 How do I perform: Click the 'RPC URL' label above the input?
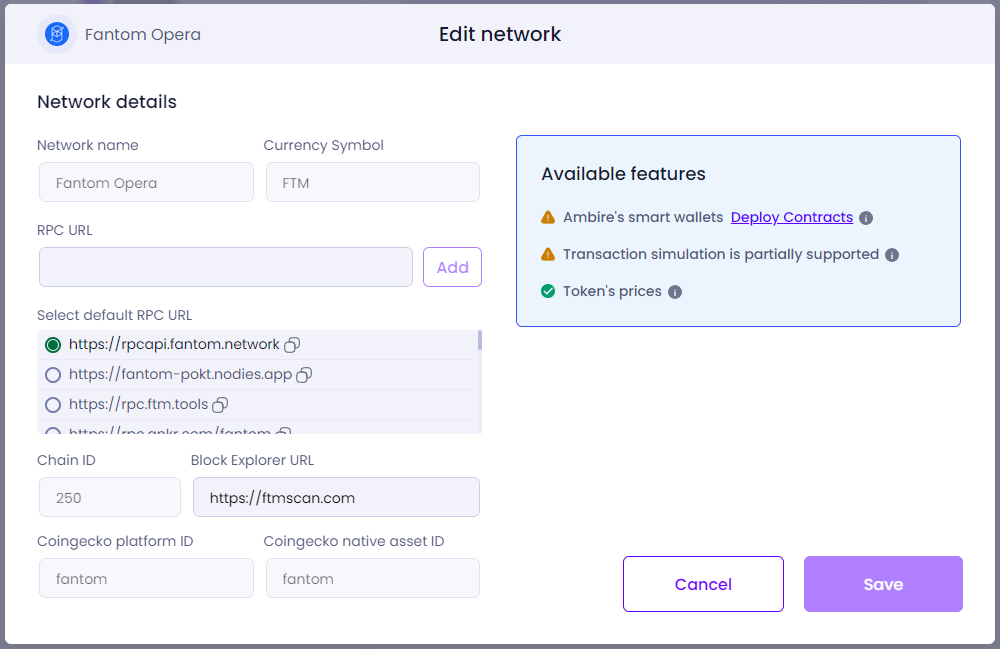[x=64, y=230]
